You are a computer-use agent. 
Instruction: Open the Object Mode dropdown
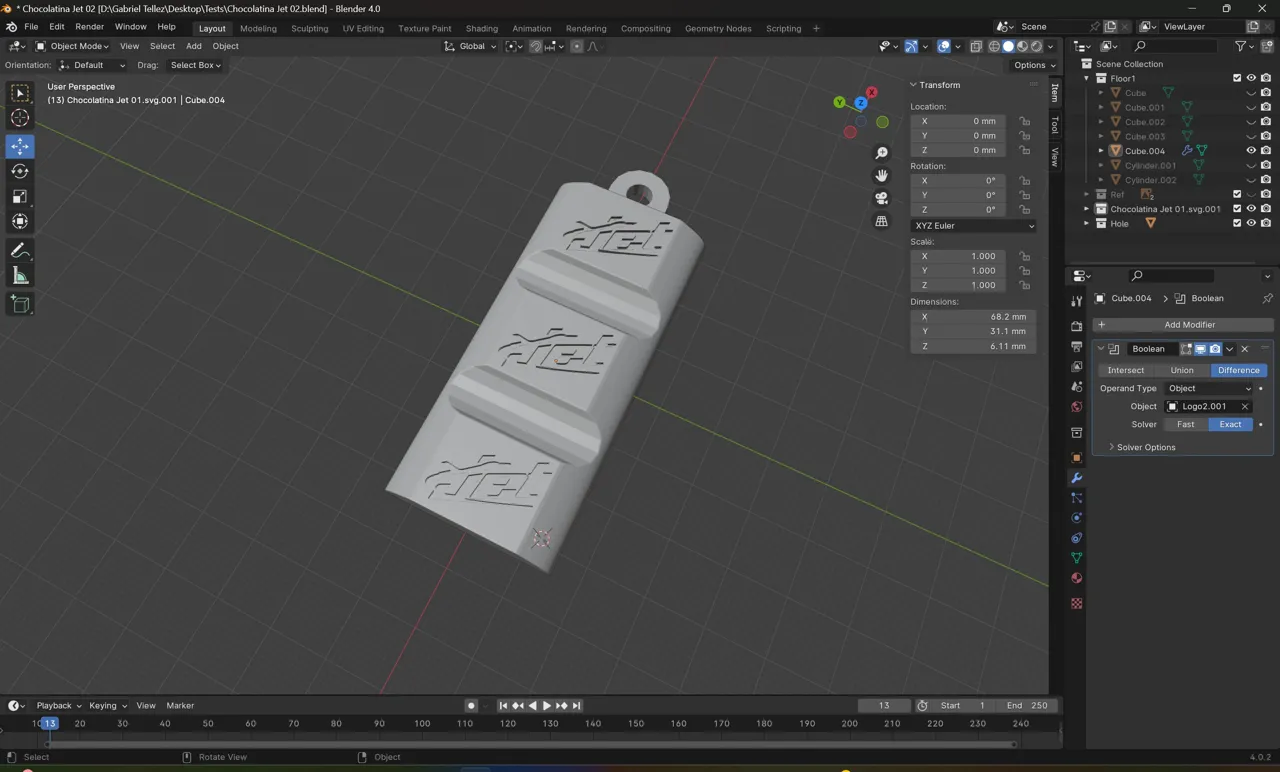click(72, 46)
